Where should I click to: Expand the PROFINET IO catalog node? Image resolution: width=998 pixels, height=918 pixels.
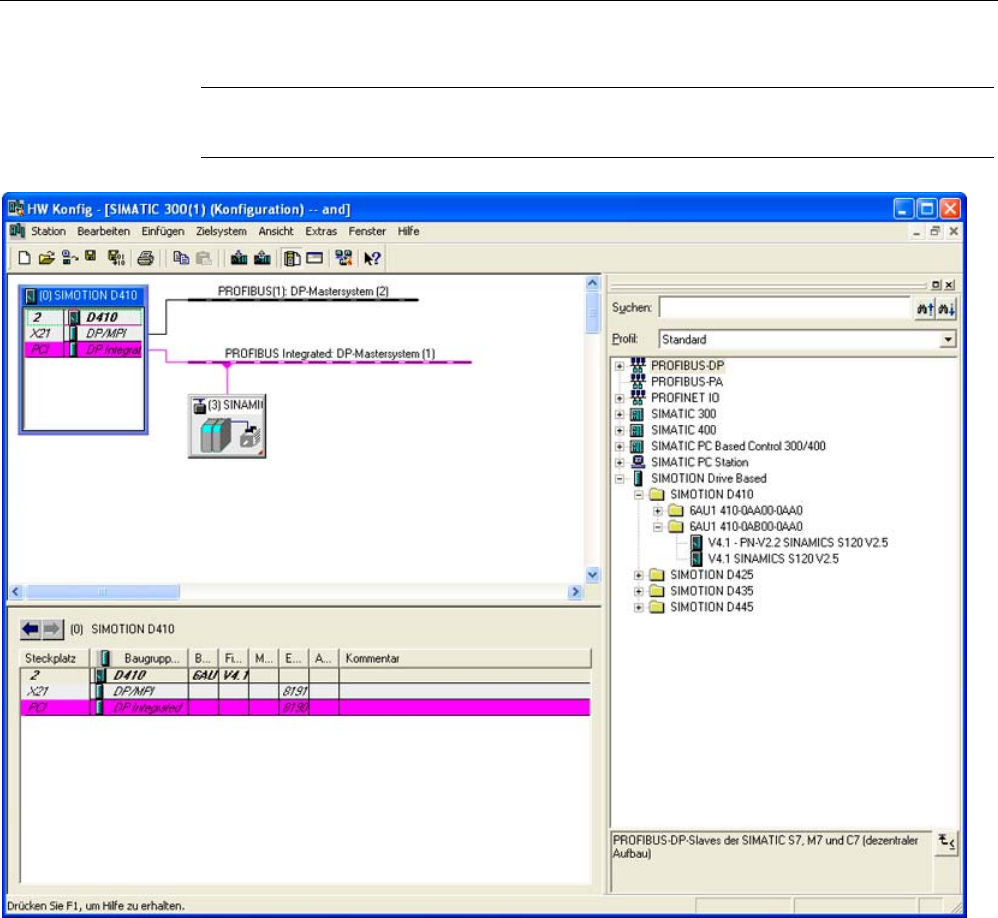(619, 398)
